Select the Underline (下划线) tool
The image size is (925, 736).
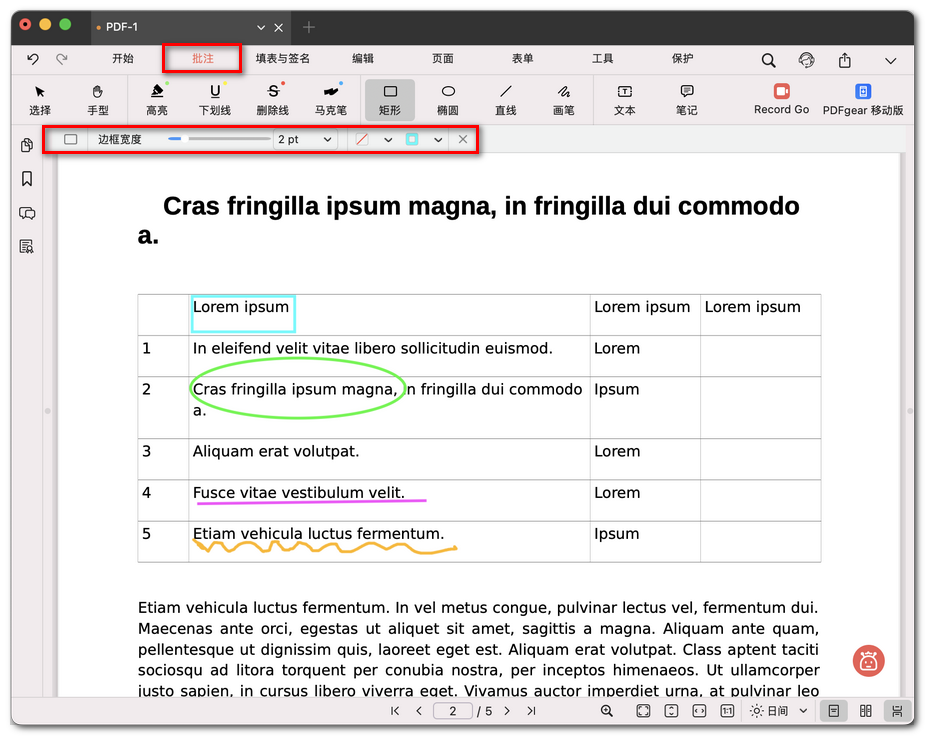pos(215,99)
